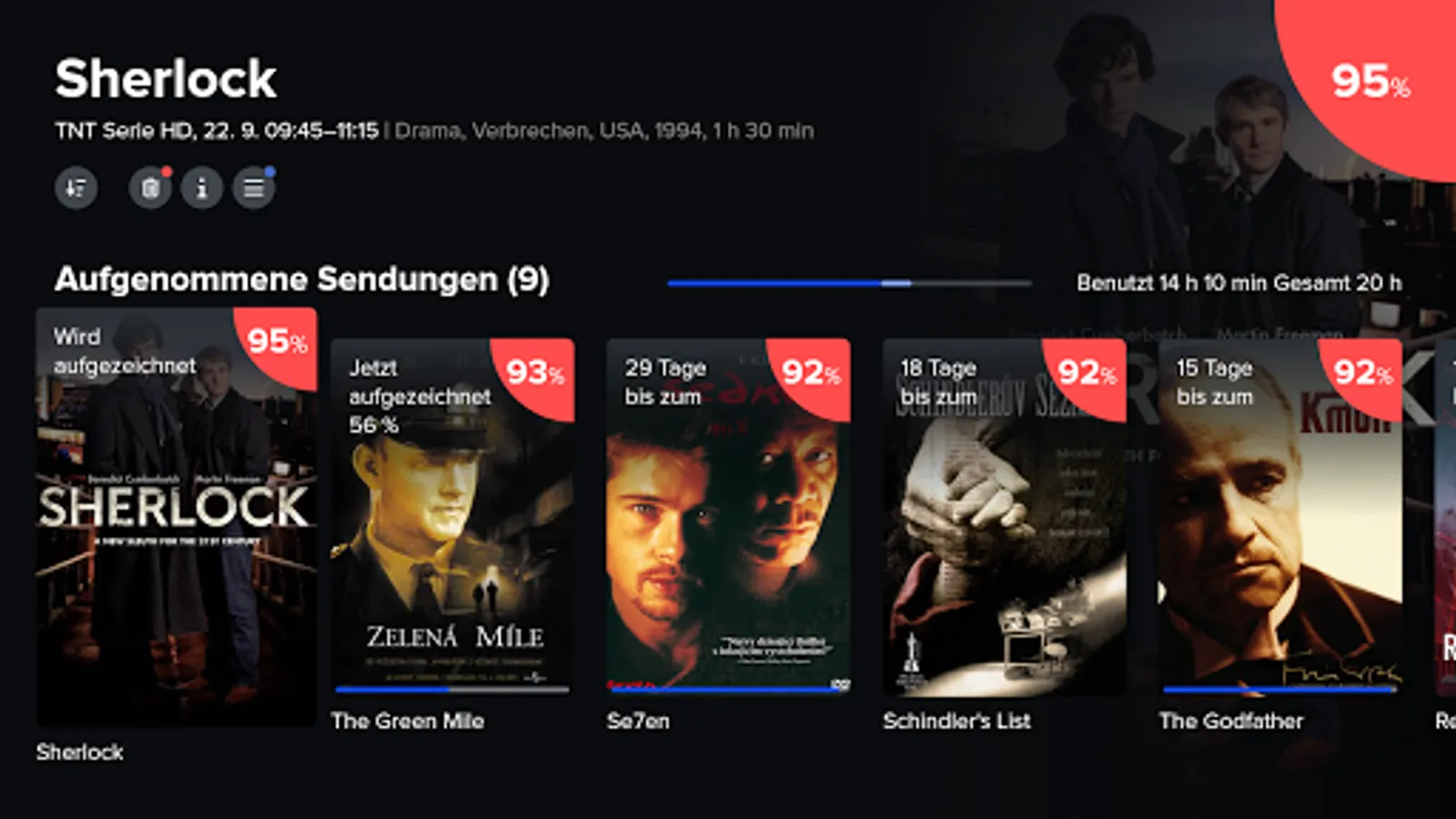This screenshot has height=819, width=1456.
Task: Open the list menu icon with blue dot
Action: (254, 188)
